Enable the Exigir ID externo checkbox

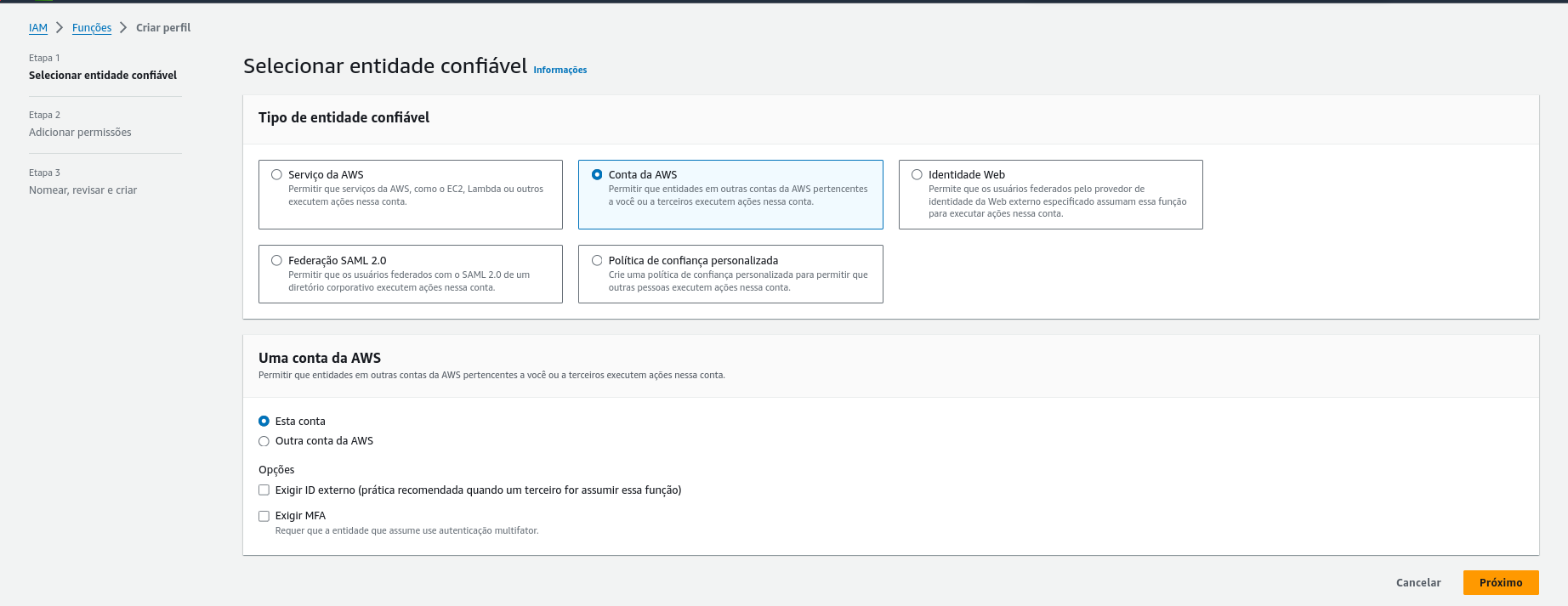264,490
